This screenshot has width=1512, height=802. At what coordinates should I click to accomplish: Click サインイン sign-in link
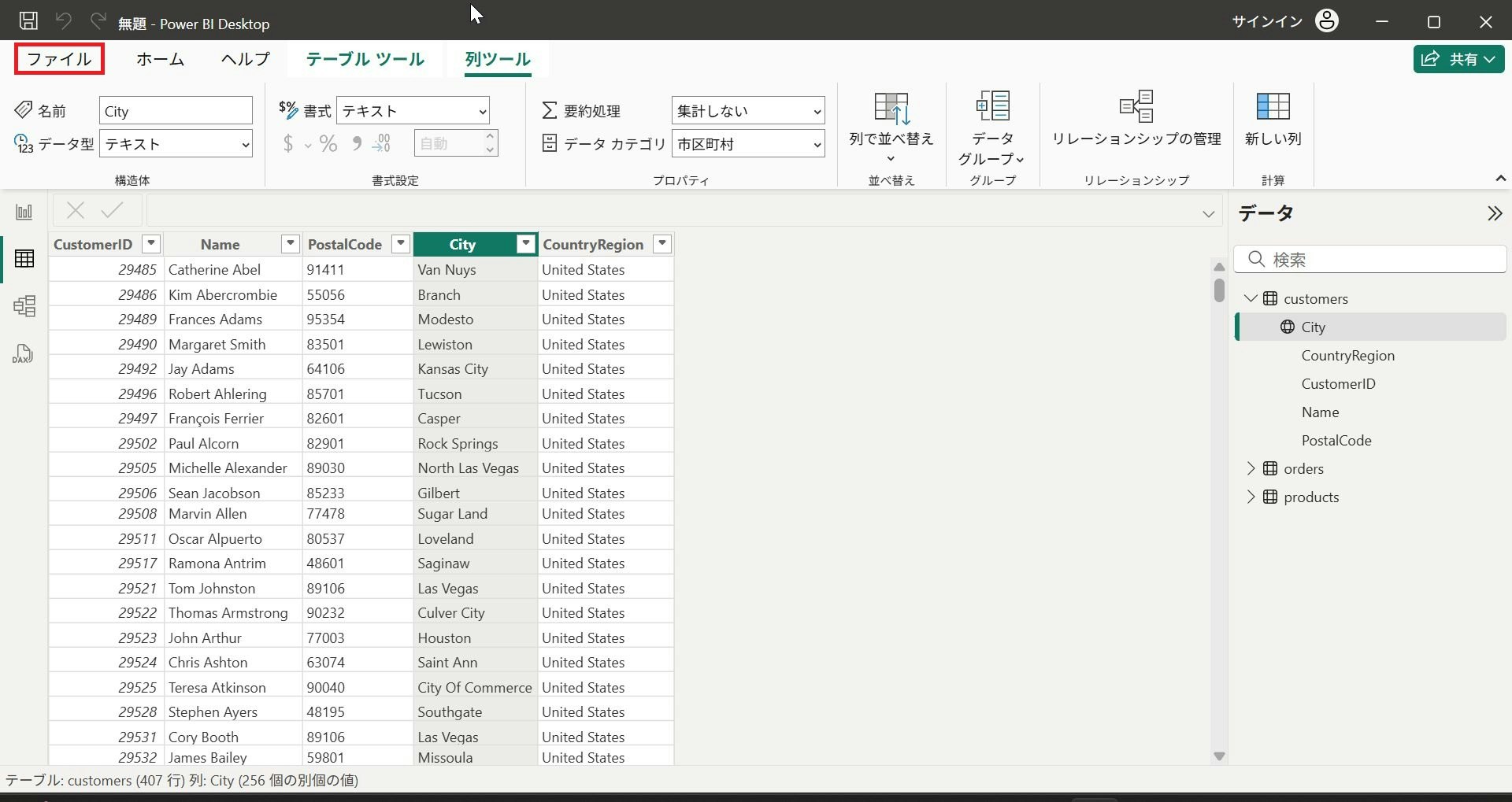click(1267, 21)
